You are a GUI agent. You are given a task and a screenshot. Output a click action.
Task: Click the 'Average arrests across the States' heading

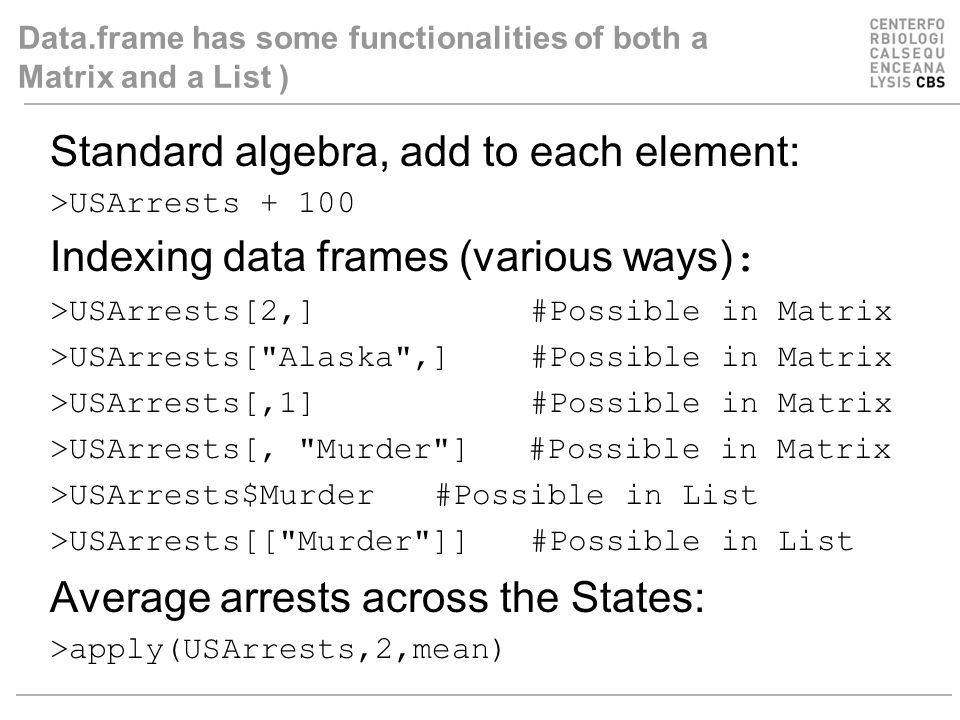(377, 597)
